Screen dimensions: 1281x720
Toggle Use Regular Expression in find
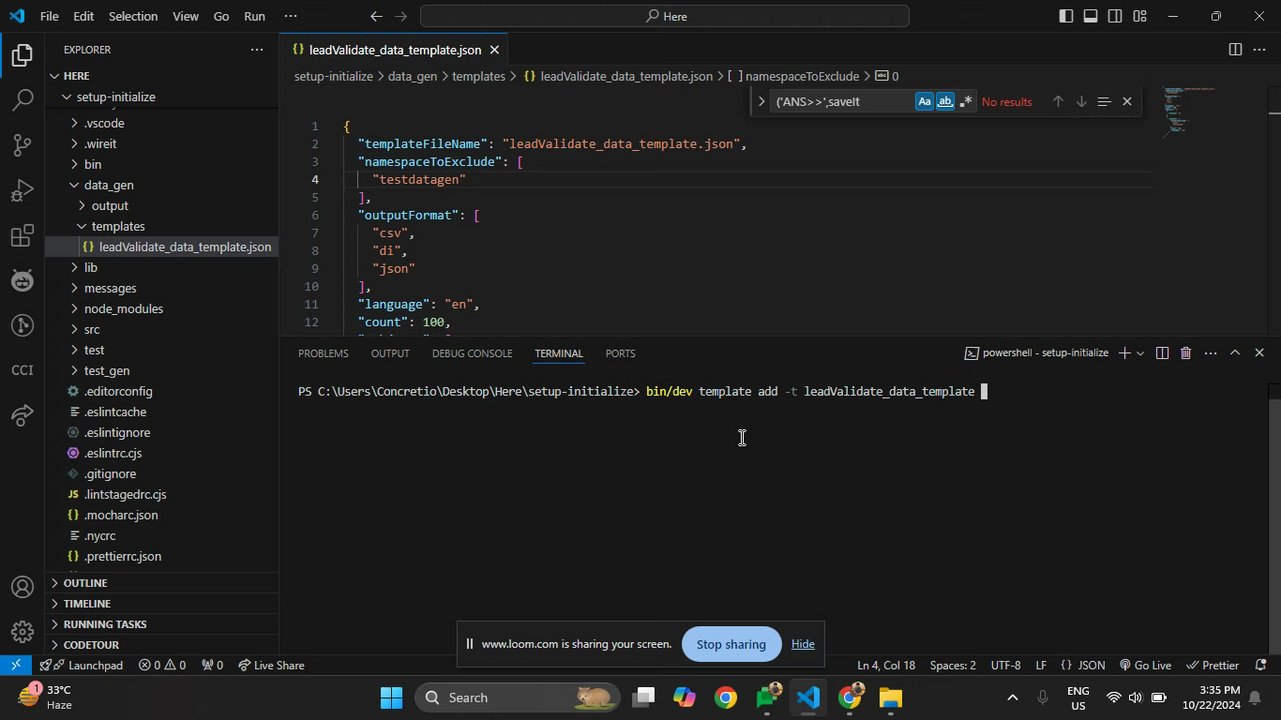(965, 102)
